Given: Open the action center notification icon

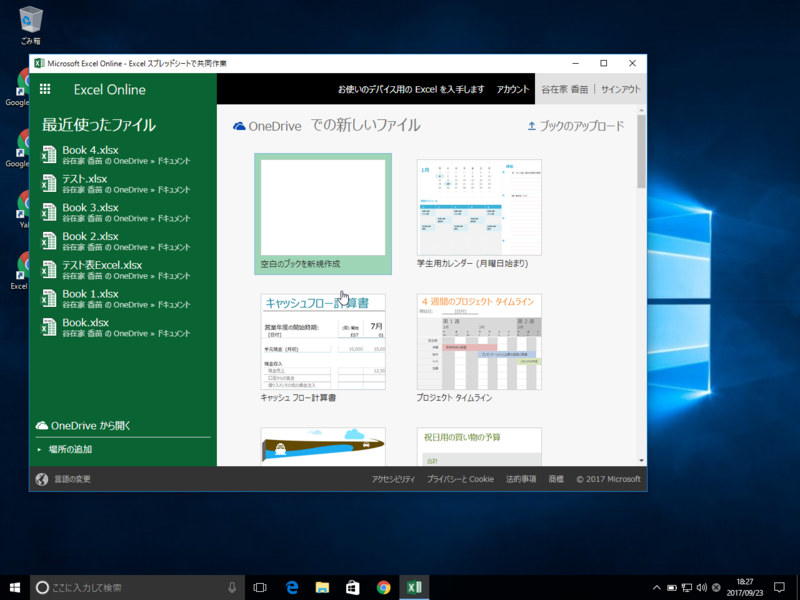Looking at the screenshot, I should (779, 587).
